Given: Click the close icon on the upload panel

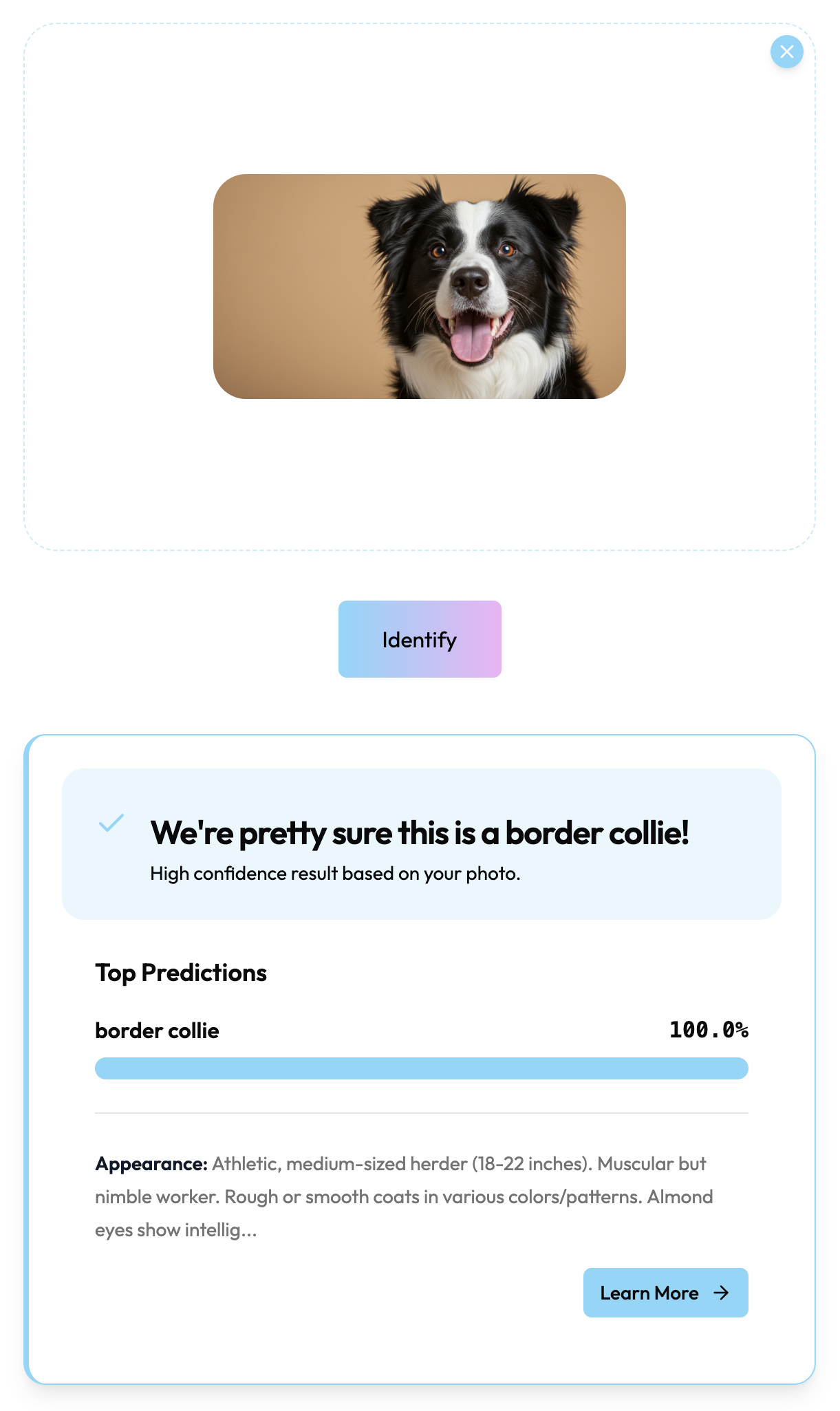Looking at the screenshot, I should point(787,52).
